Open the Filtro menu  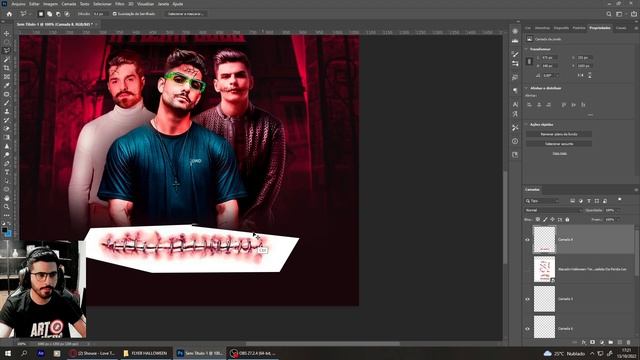[x=120, y=4]
